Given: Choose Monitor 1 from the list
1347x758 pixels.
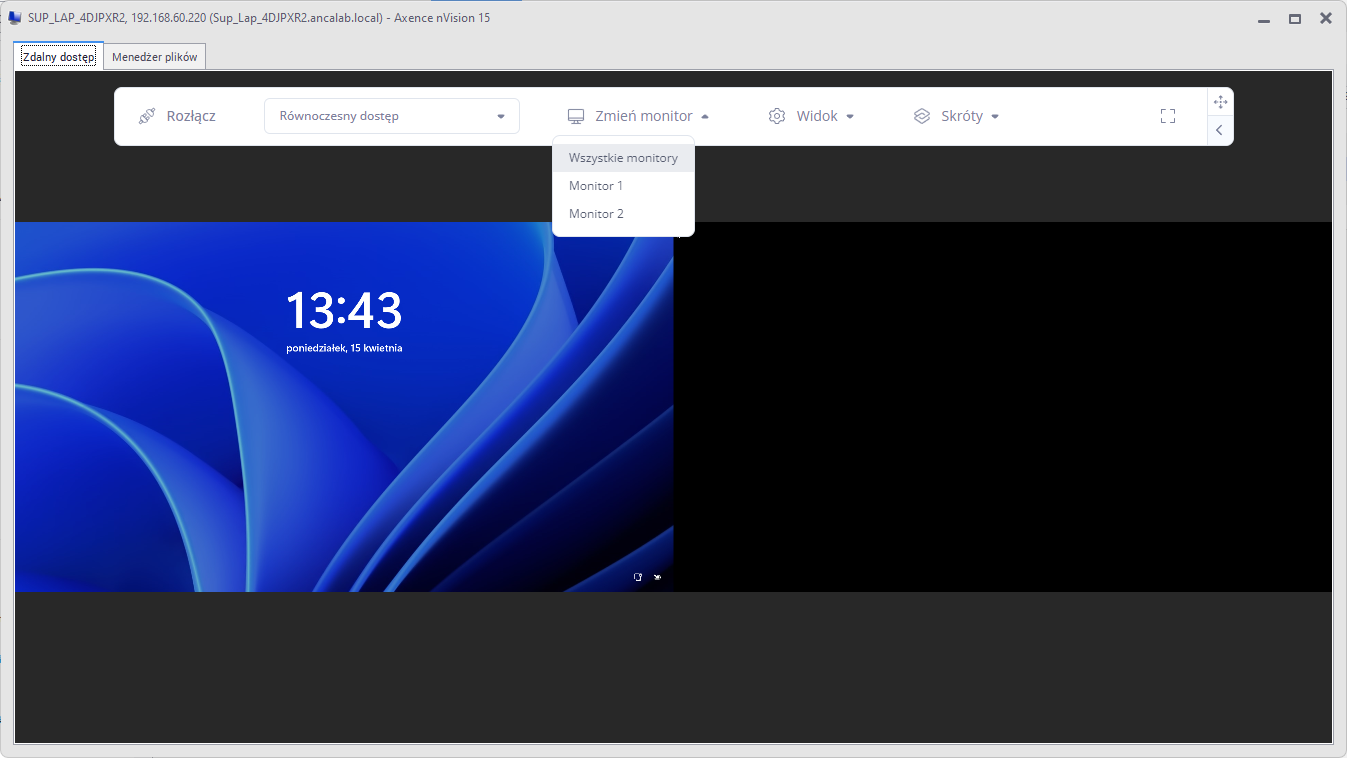Looking at the screenshot, I should [596, 186].
